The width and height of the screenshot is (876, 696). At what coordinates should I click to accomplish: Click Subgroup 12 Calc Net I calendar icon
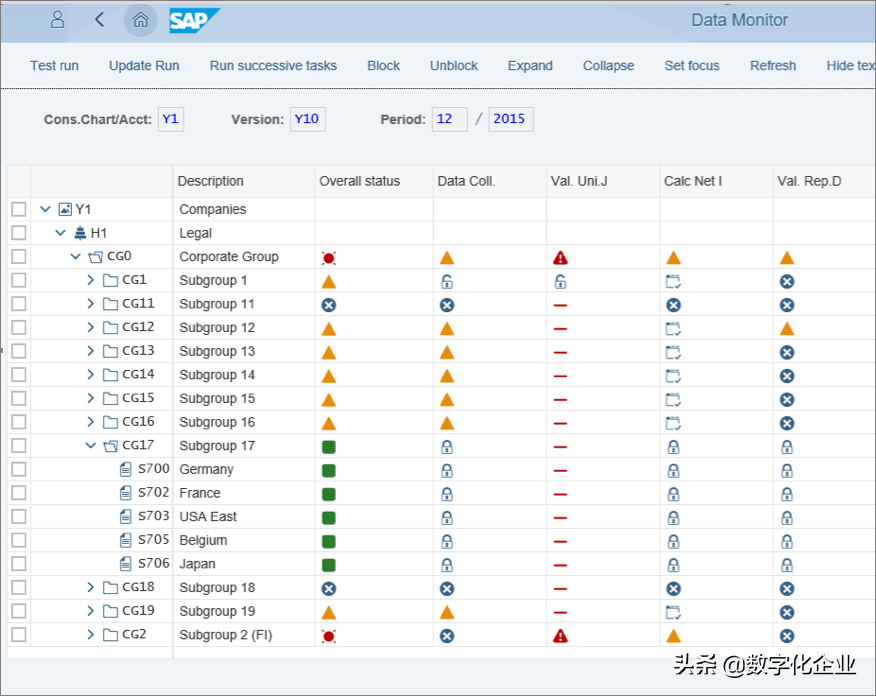[x=673, y=328]
